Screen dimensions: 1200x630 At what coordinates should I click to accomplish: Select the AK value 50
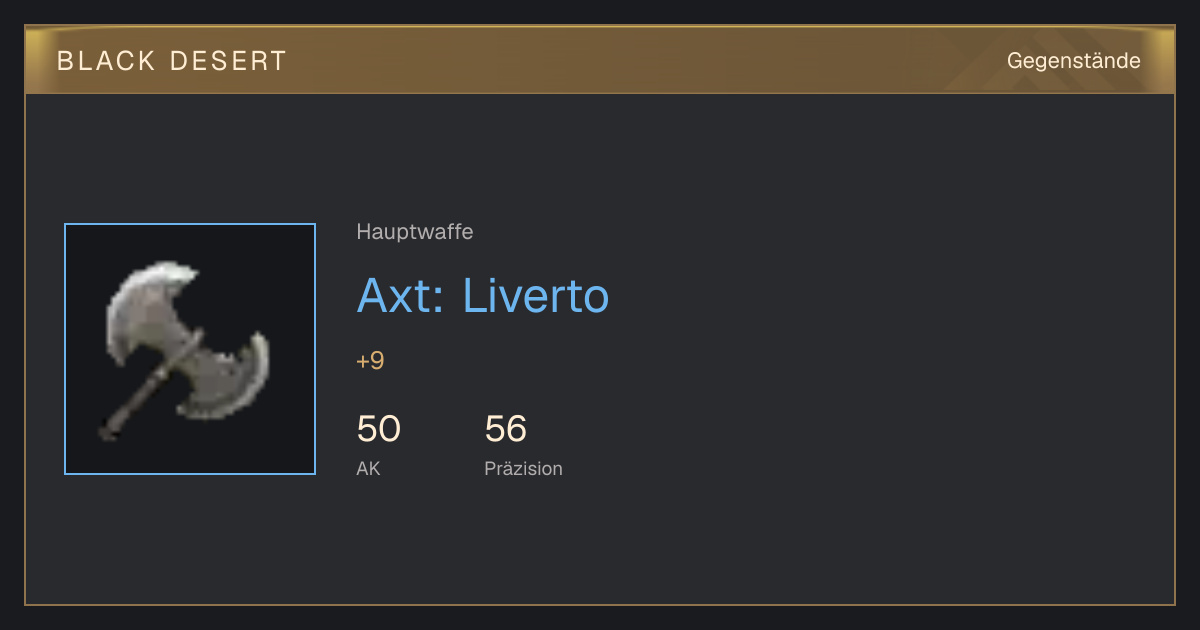coord(379,429)
